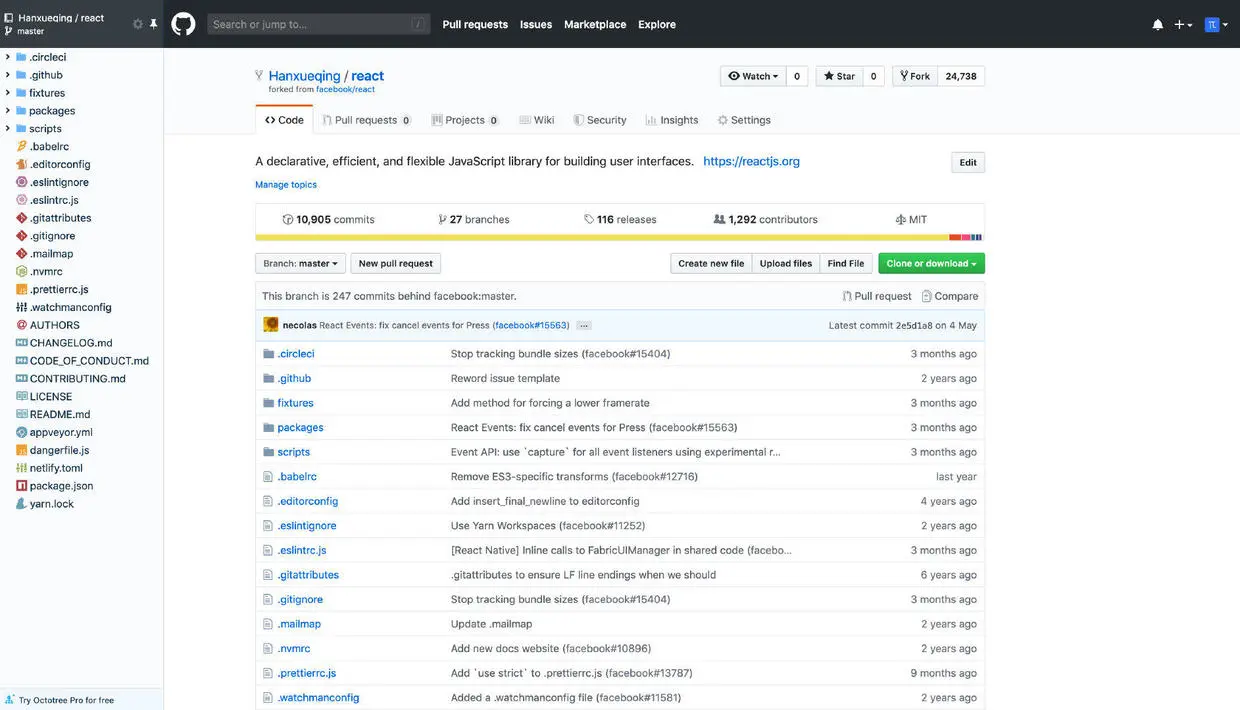Open AUTHORS file in sidebar
Viewport: 1240px width, 710px height.
pos(54,325)
